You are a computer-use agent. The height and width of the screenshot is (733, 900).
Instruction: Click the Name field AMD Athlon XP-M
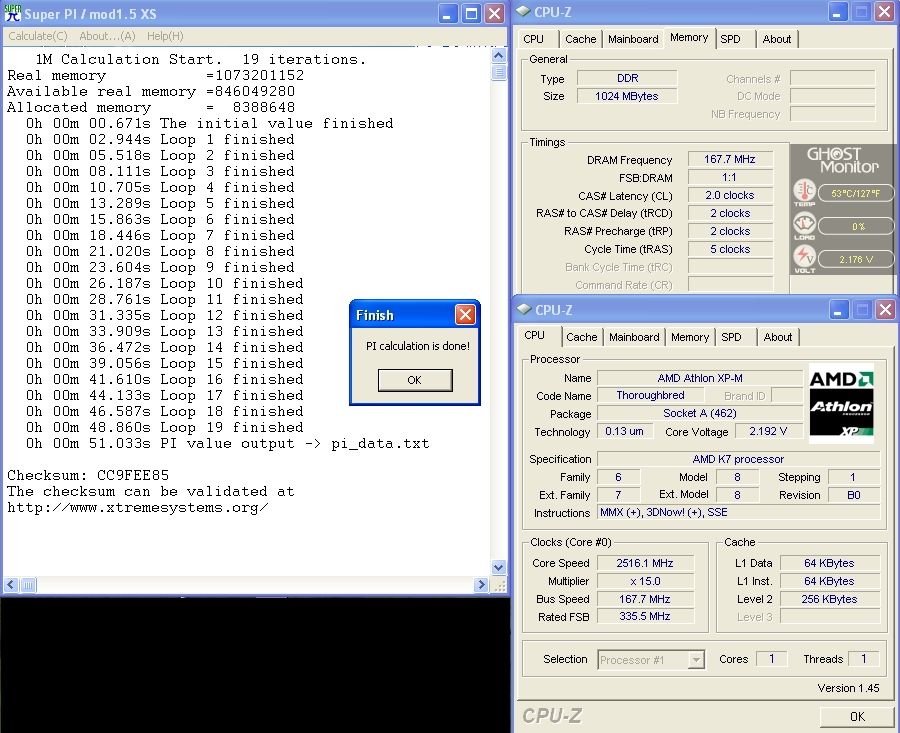[700, 378]
